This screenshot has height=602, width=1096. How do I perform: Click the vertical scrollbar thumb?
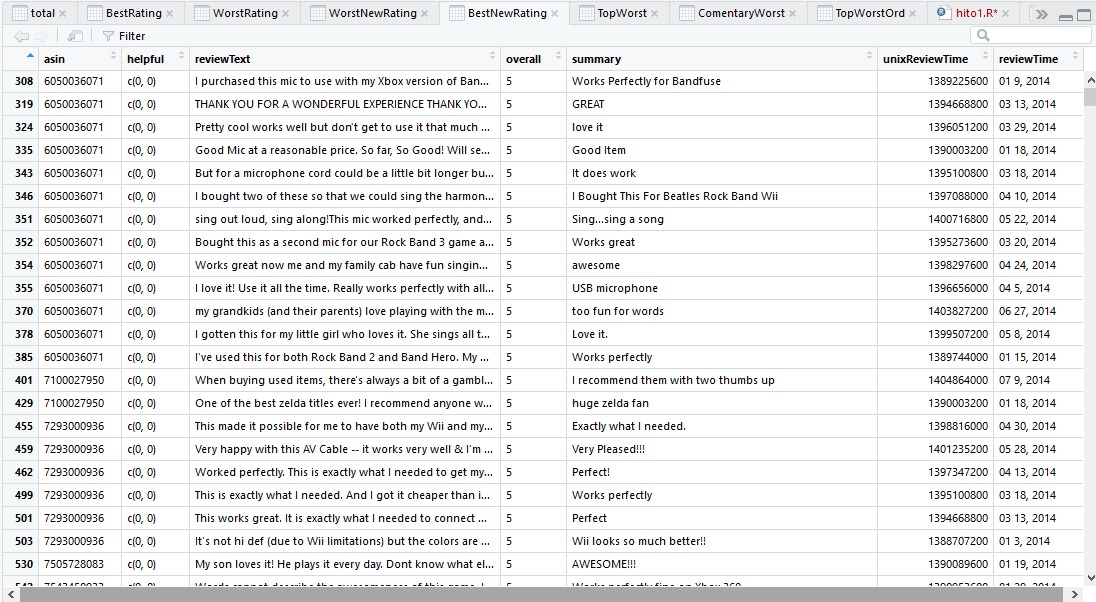(1089, 98)
